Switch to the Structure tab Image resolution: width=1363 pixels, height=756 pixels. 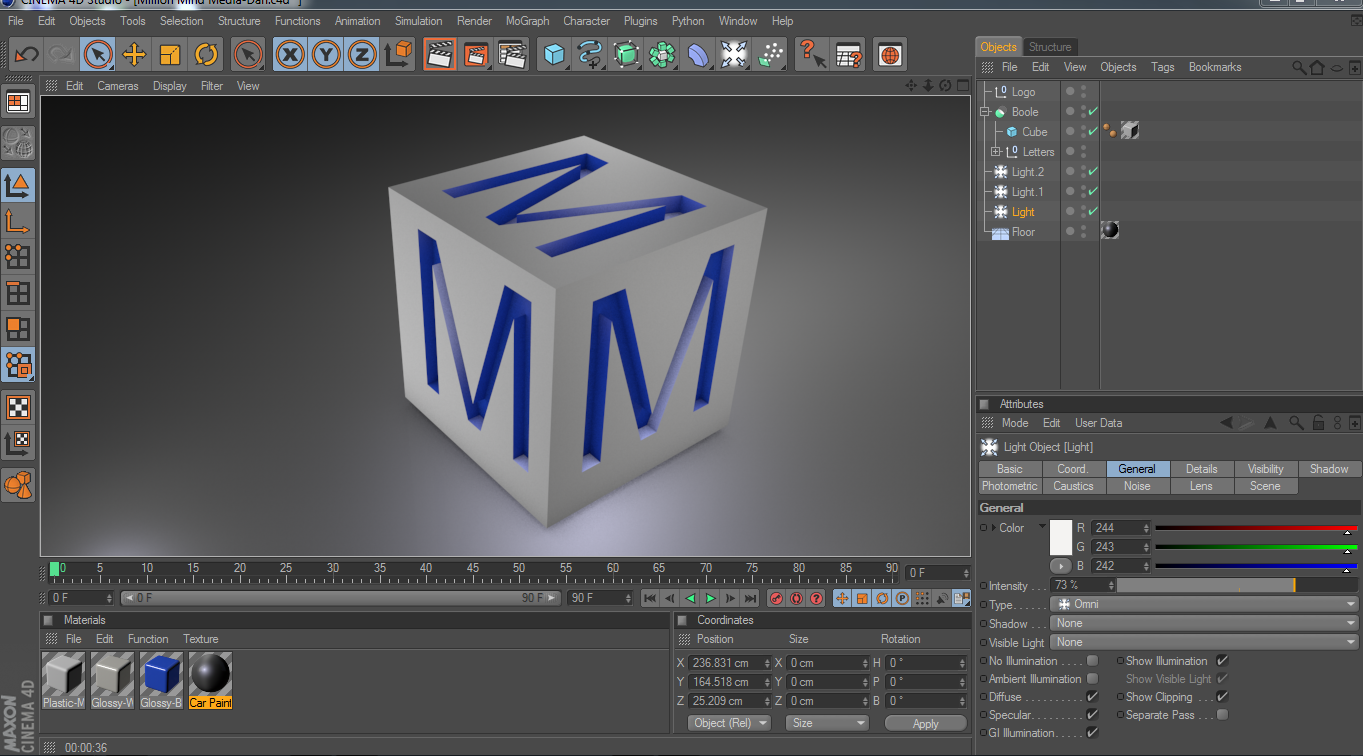pos(1050,47)
